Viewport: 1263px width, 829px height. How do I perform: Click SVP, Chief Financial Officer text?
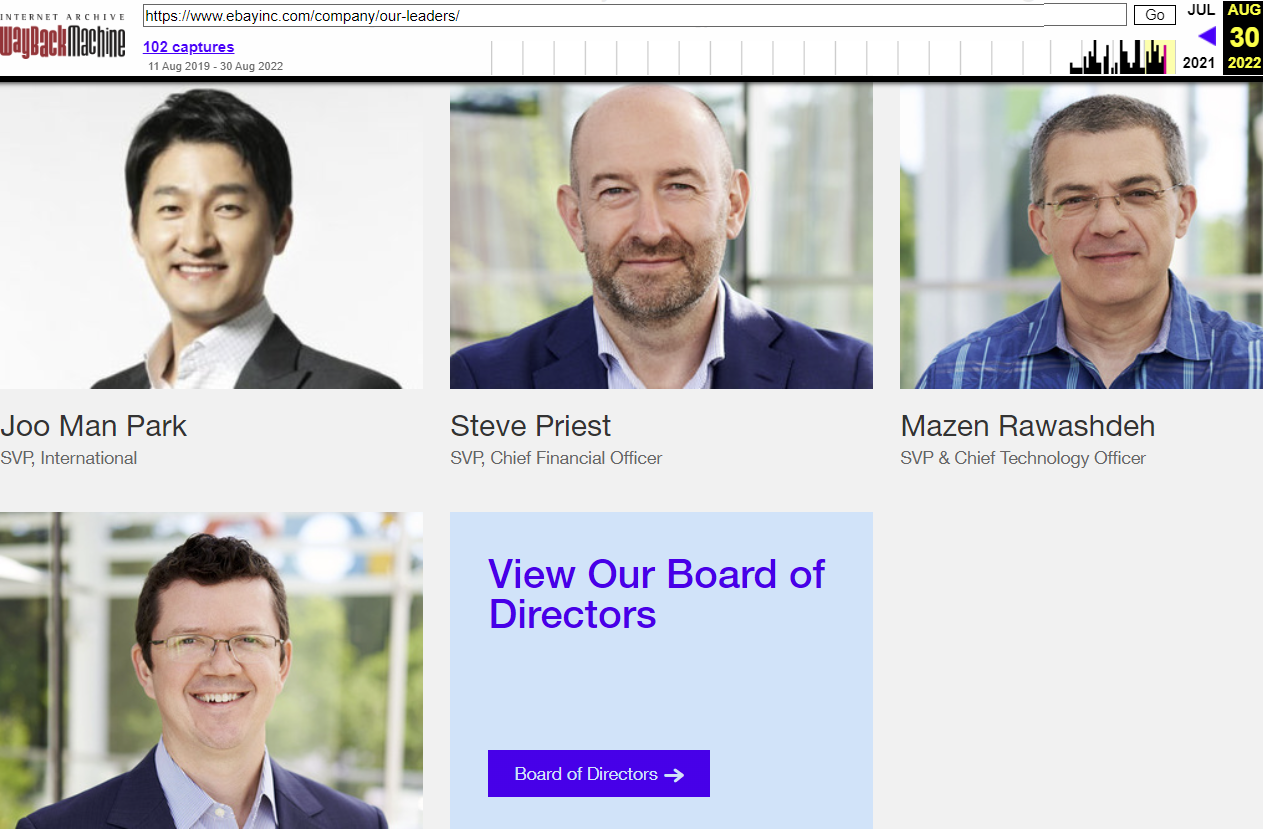pos(556,458)
